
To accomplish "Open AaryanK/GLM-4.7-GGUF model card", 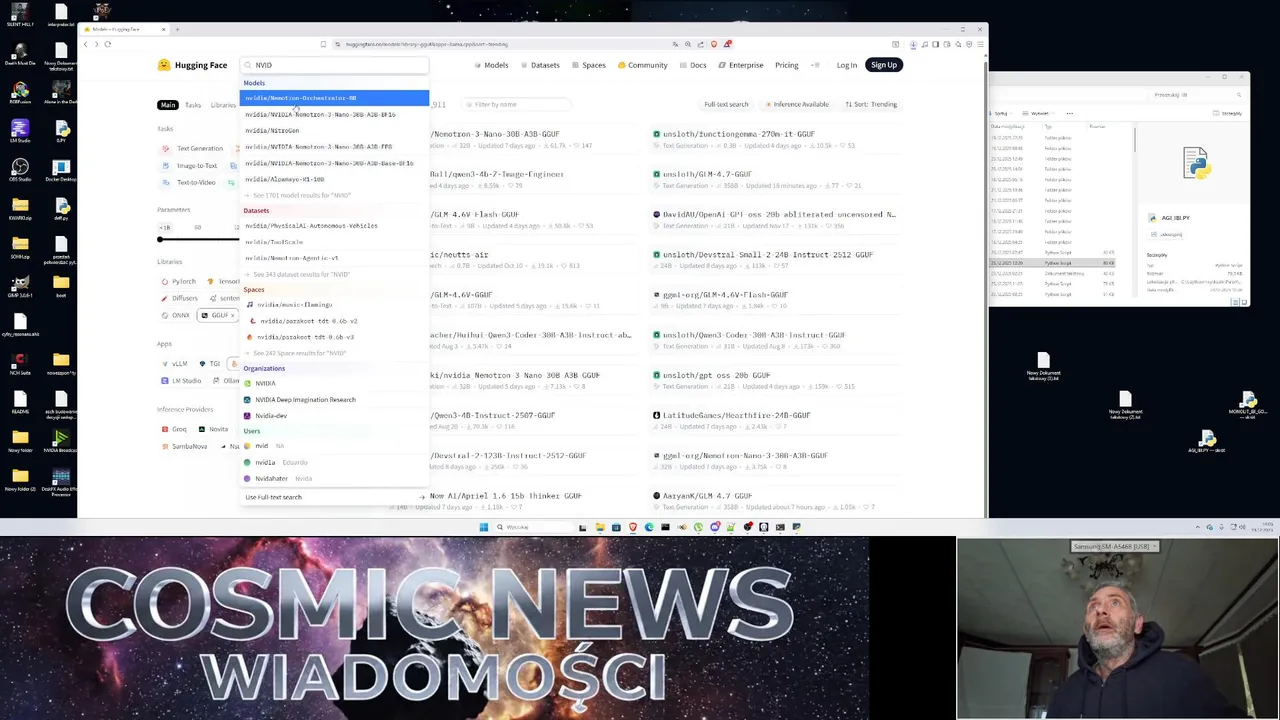I will pos(776,500).
